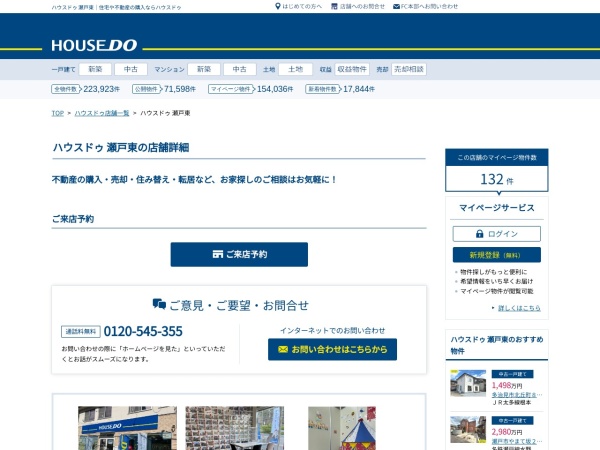This screenshot has height=450, width=600.
Task: Click 中古一戸建て tag on 1,498万円 listing
Action: coord(512,374)
